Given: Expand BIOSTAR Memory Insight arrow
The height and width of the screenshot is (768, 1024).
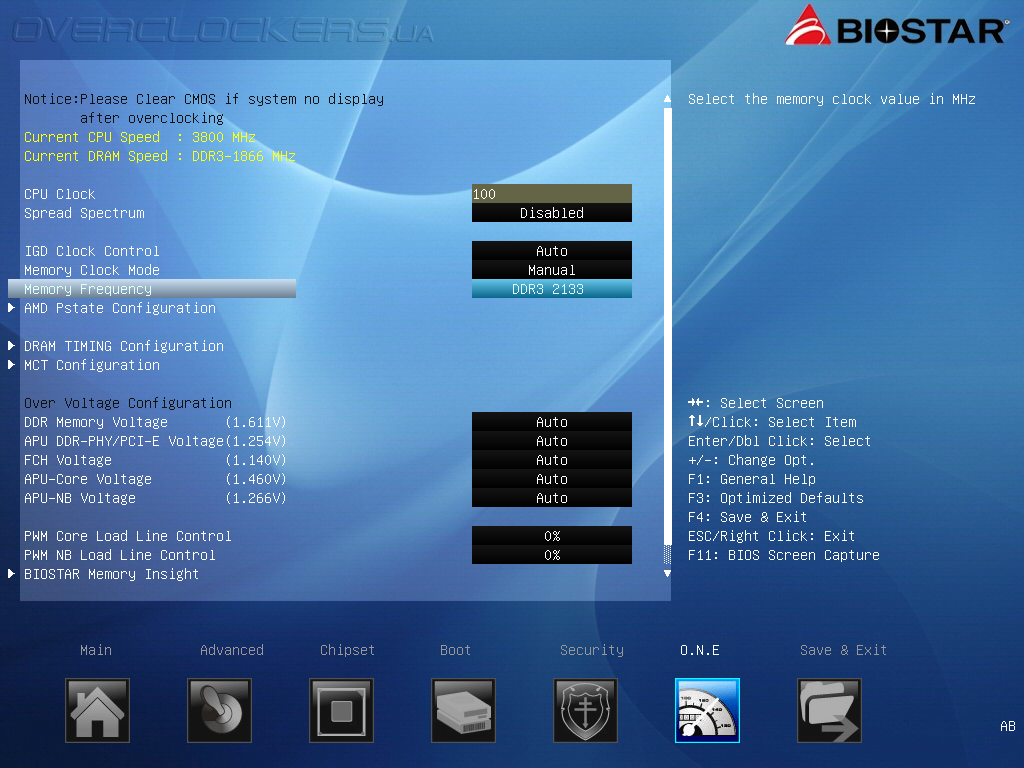Looking at the screenshot, I should pos(11,573).
